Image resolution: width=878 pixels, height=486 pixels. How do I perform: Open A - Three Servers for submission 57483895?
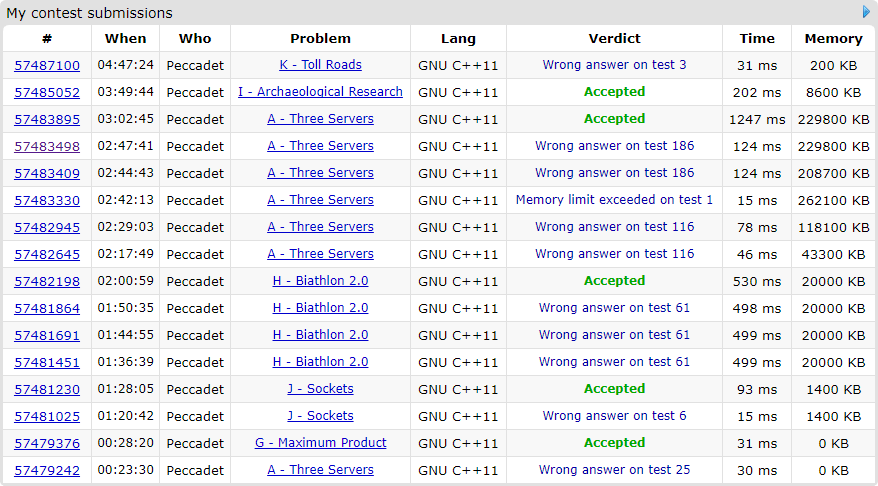320,119
